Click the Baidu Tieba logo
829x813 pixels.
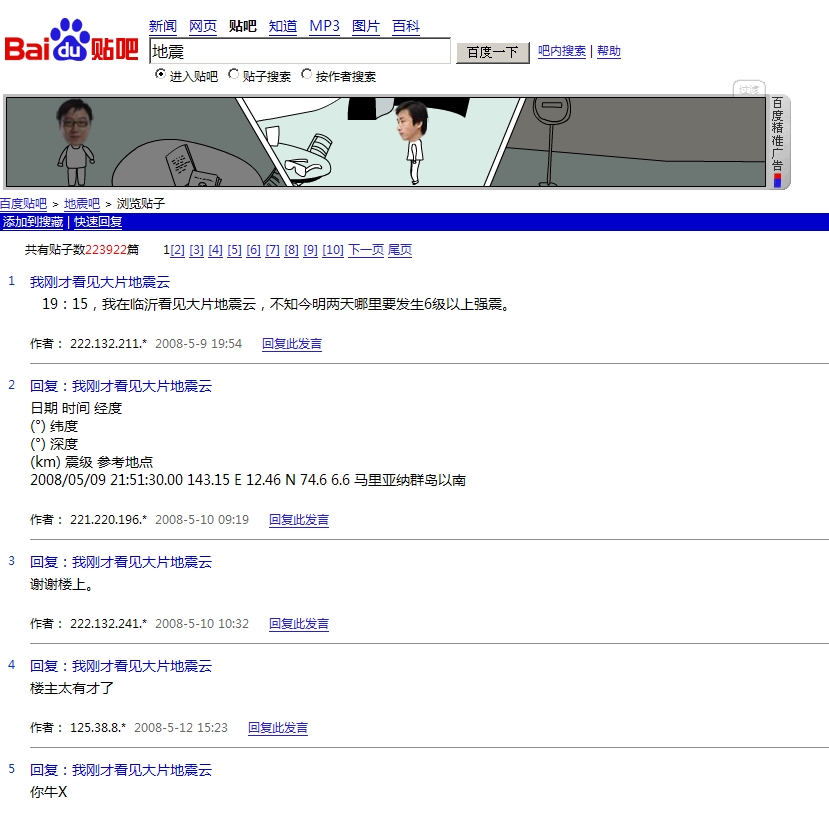coord(71,41)
